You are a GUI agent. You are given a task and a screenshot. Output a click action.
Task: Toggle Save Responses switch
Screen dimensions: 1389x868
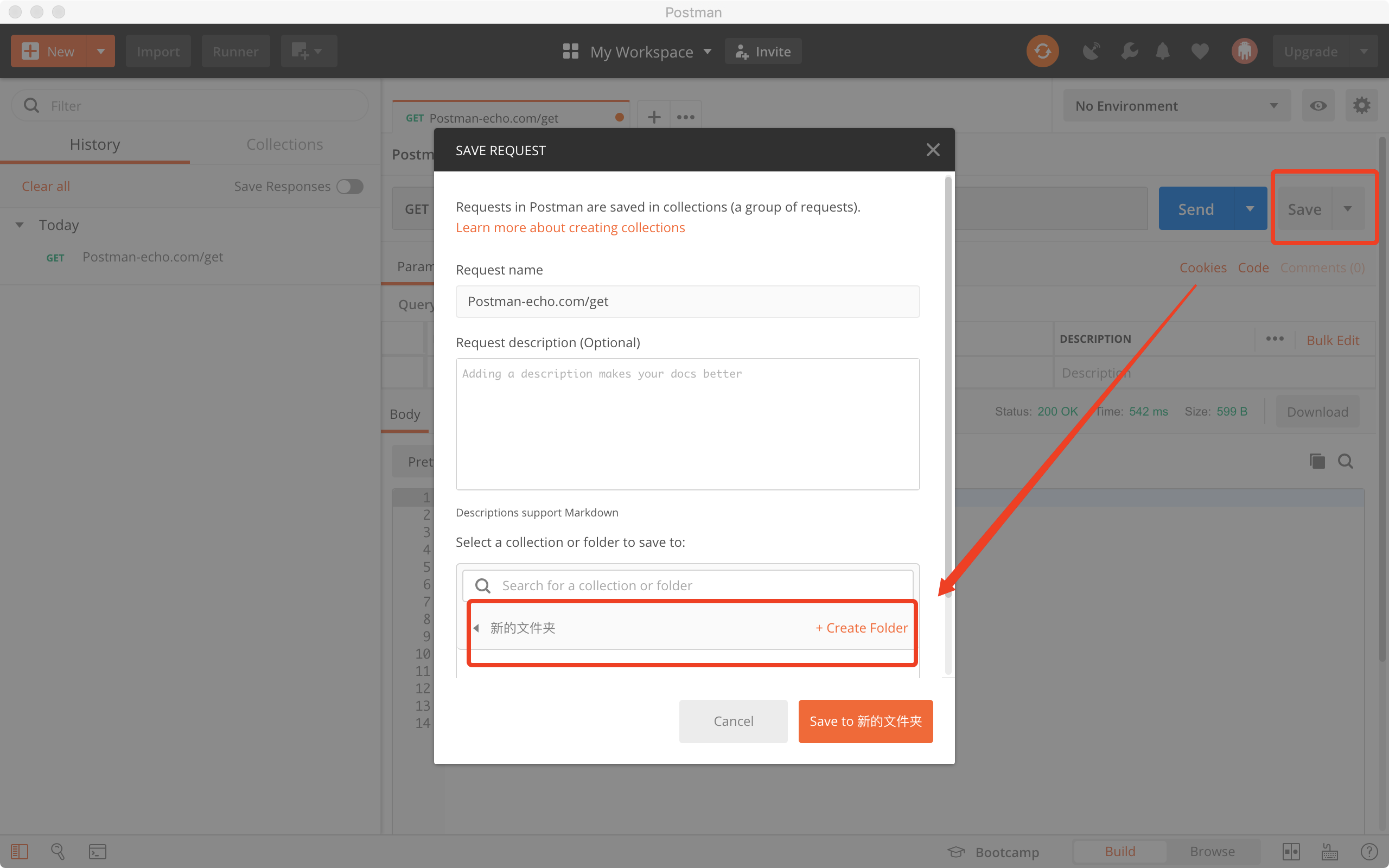pyautogui.click(x=349, y=187)
